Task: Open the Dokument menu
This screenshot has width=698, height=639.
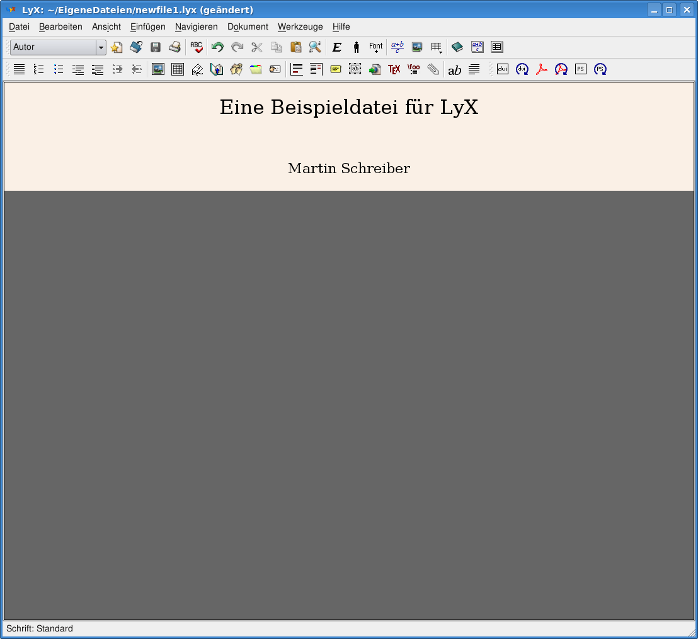Action: click(x=248, y=27)
